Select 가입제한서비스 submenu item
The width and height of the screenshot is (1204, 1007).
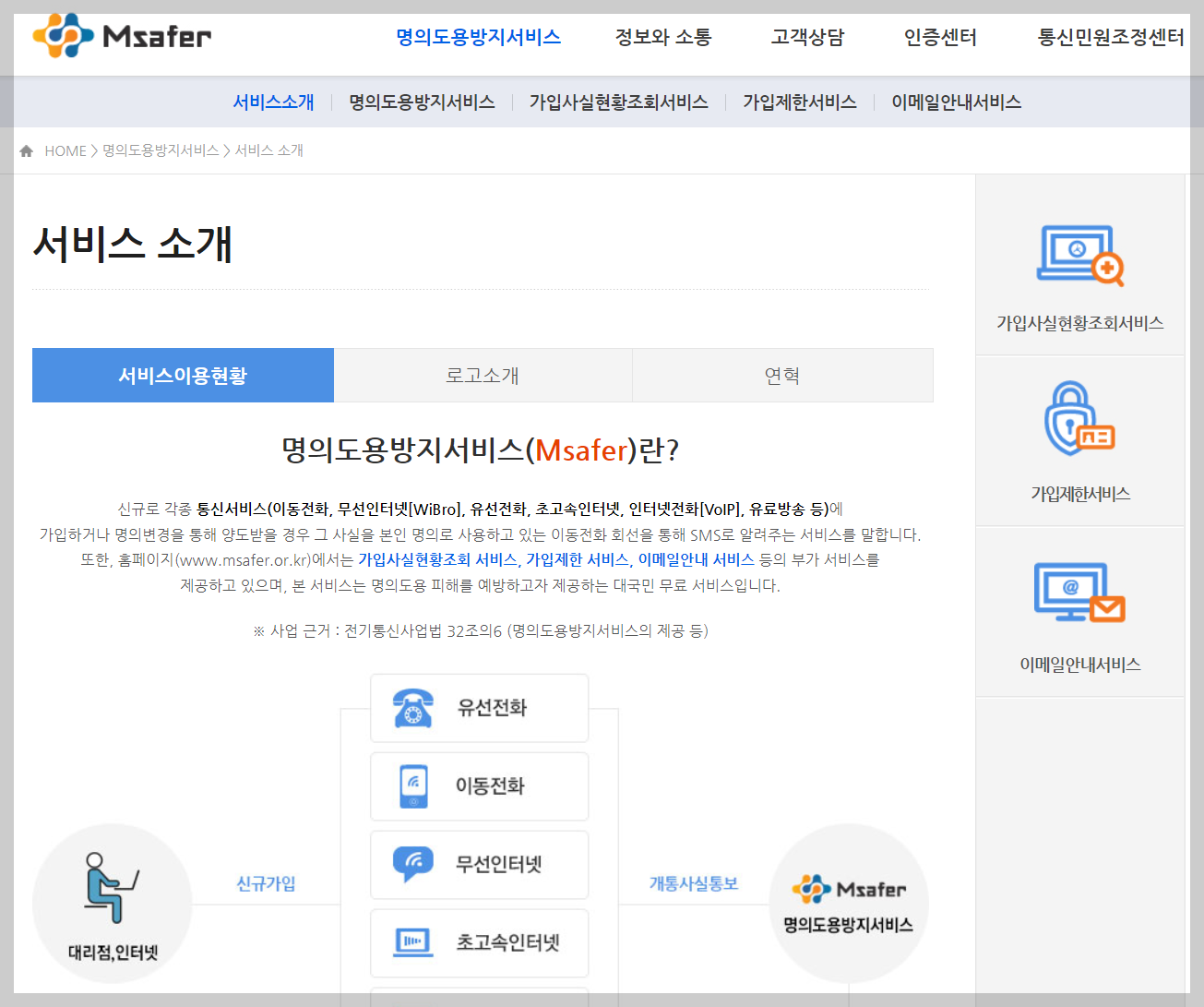pos(800,102)
